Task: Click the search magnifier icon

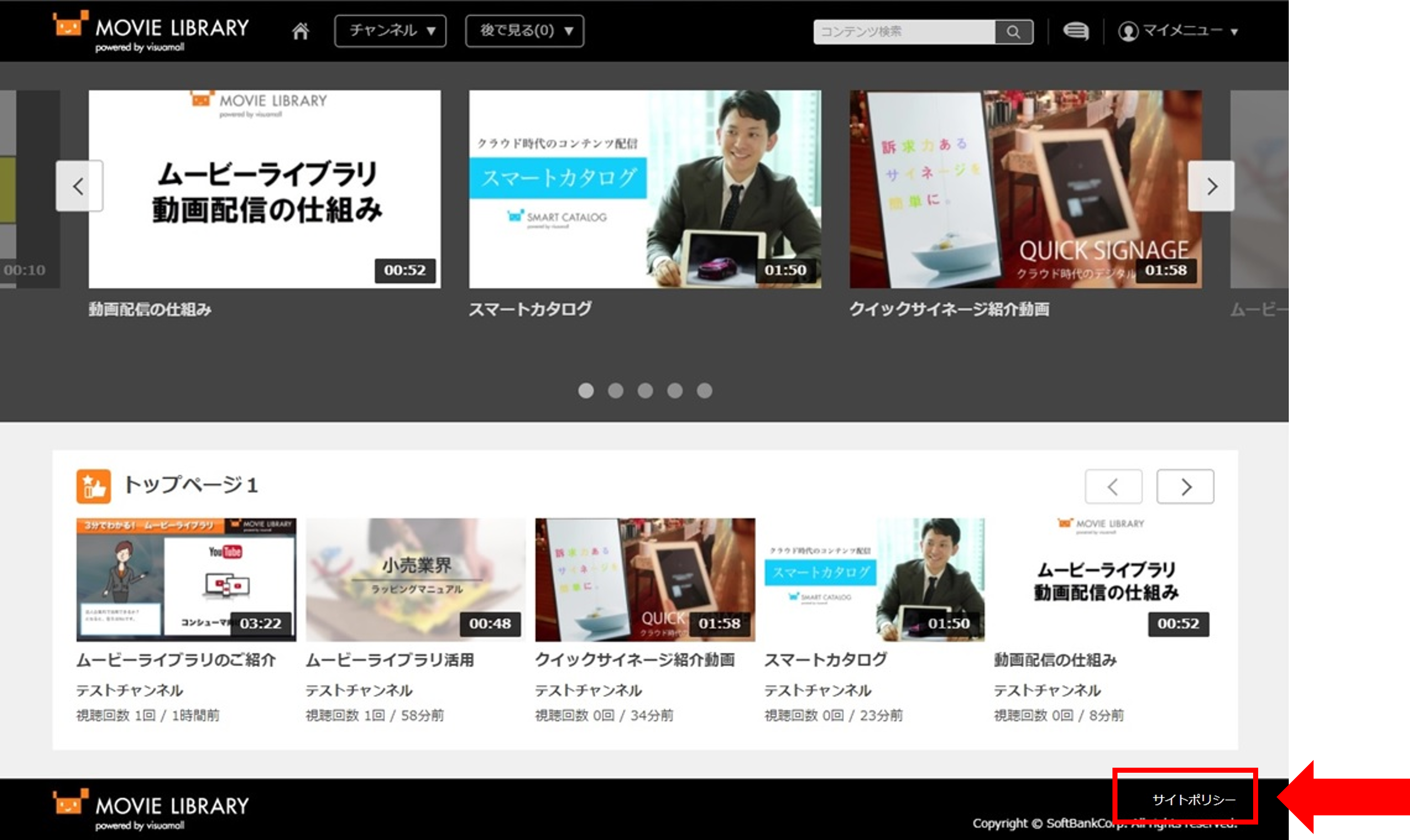Action: (1013, 32)
